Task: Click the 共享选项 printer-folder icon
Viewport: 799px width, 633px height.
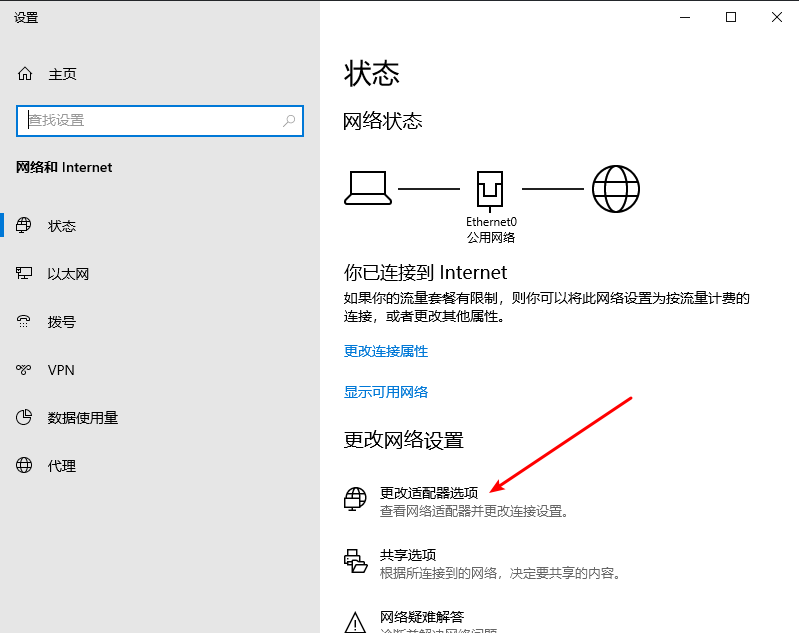Action: point(355,561)
